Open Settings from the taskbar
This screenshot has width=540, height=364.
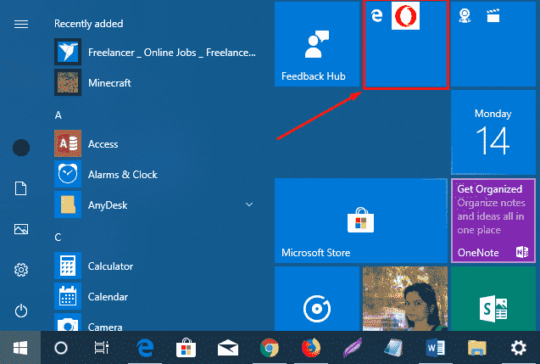pos(518,348)
